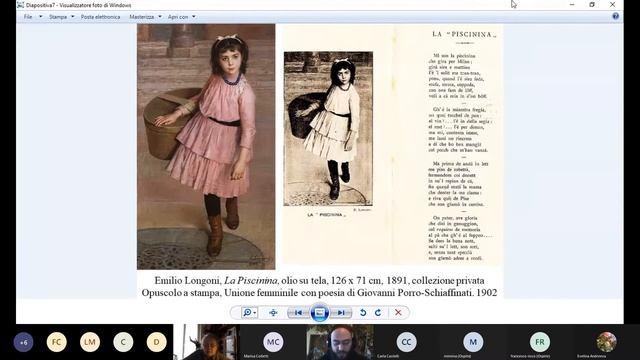Rotate the image counterclockwise

[363, 313]
